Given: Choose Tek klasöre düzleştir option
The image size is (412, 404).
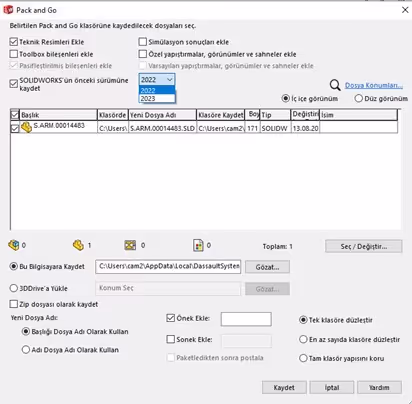Looking at the screenshot, I should pyautogui.click(x=303, y=320).
